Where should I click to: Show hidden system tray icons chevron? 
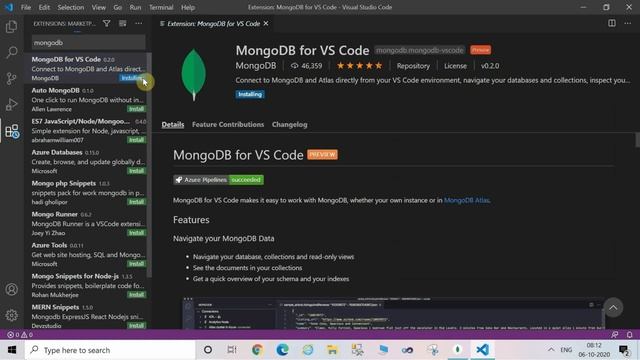tap(551, 350)
